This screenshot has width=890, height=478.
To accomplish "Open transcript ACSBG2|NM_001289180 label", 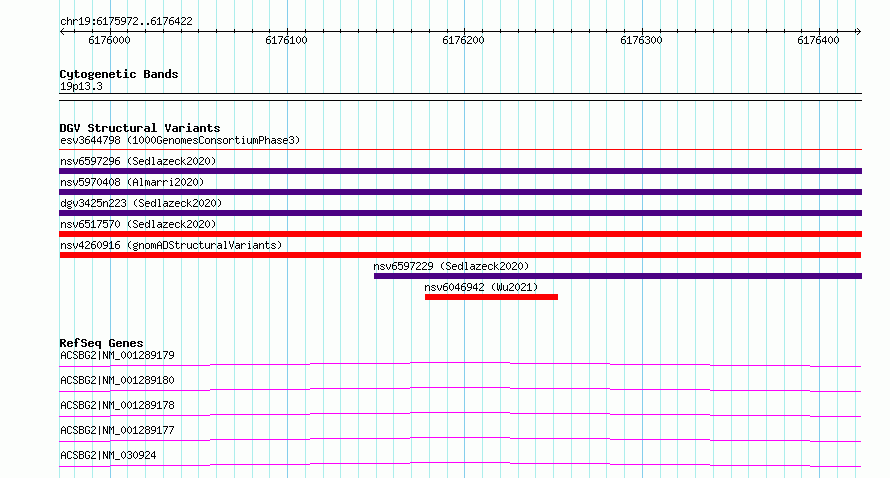I will click(x=117, y=380).
